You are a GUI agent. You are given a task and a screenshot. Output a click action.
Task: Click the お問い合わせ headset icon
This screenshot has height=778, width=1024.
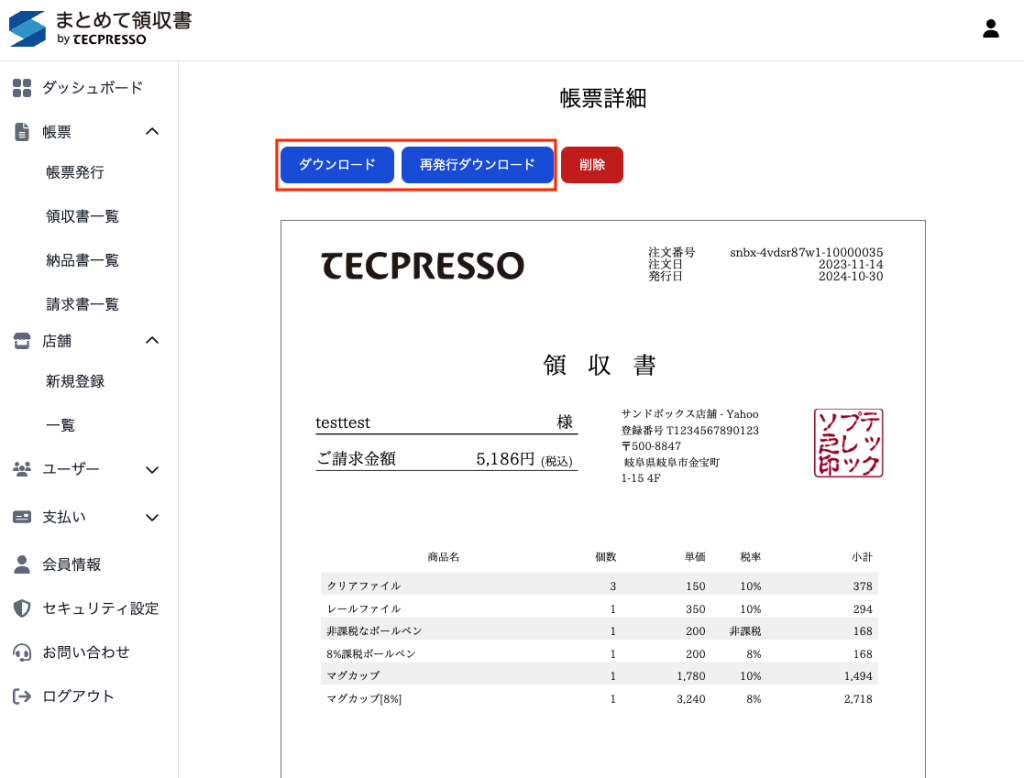click(22, 653)
